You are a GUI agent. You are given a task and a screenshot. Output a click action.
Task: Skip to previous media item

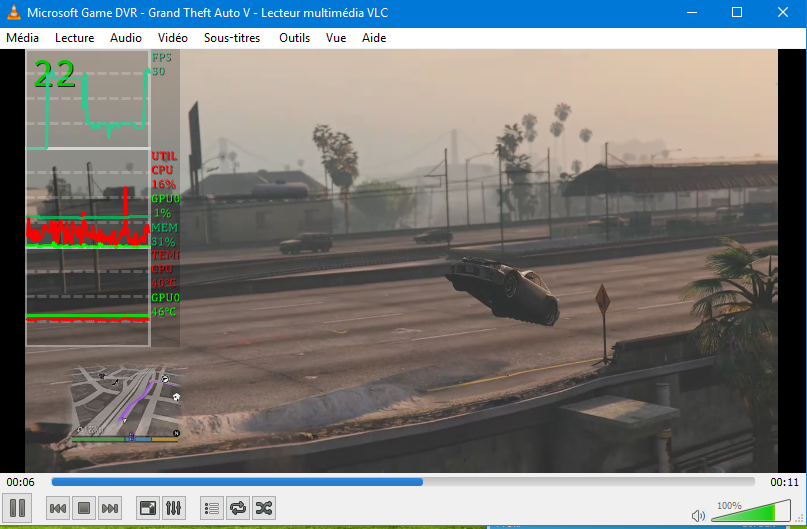[58, 508]
